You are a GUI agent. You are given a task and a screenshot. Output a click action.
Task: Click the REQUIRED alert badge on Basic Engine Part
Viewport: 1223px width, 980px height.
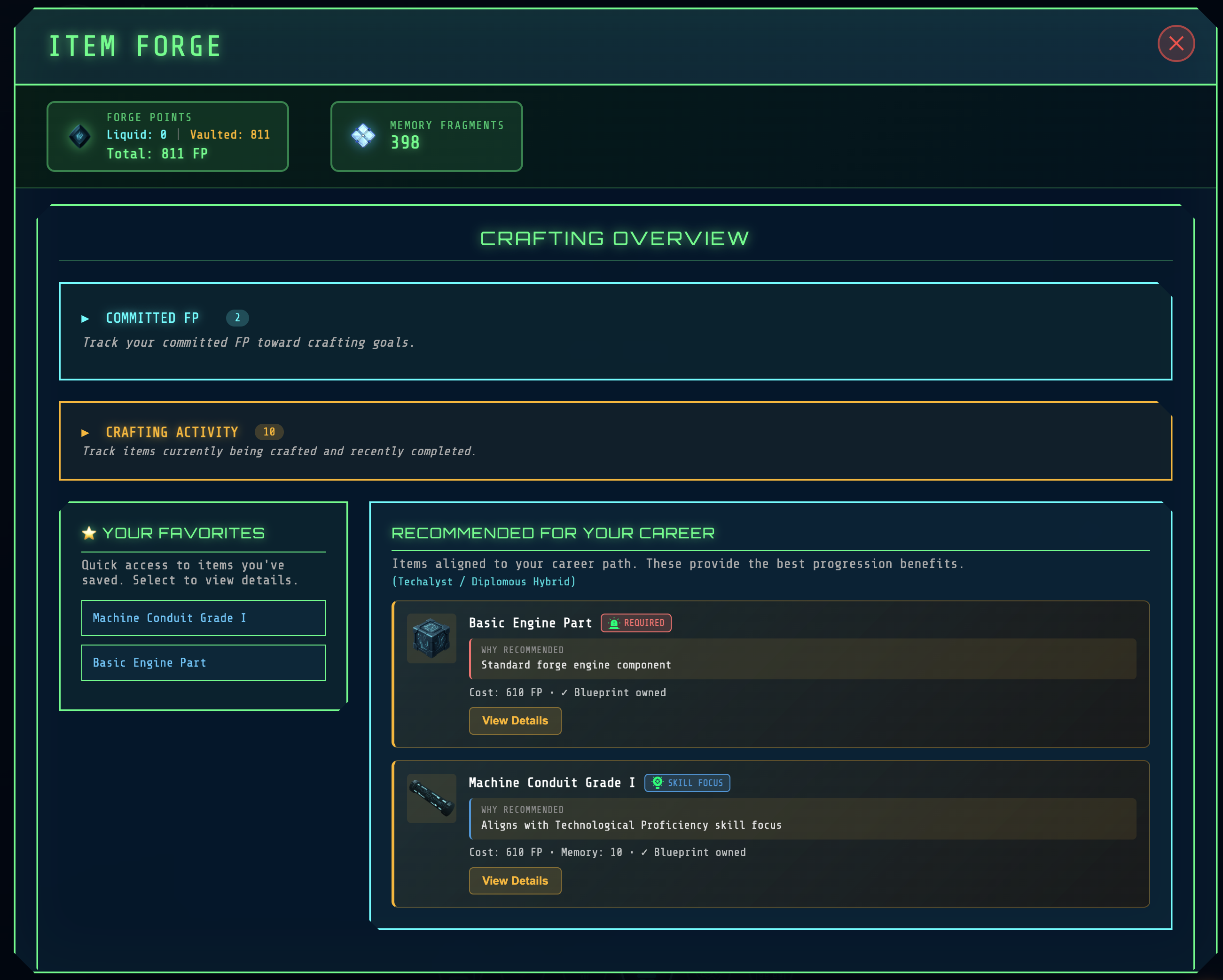pyautogui.click(x=635, y=622)
